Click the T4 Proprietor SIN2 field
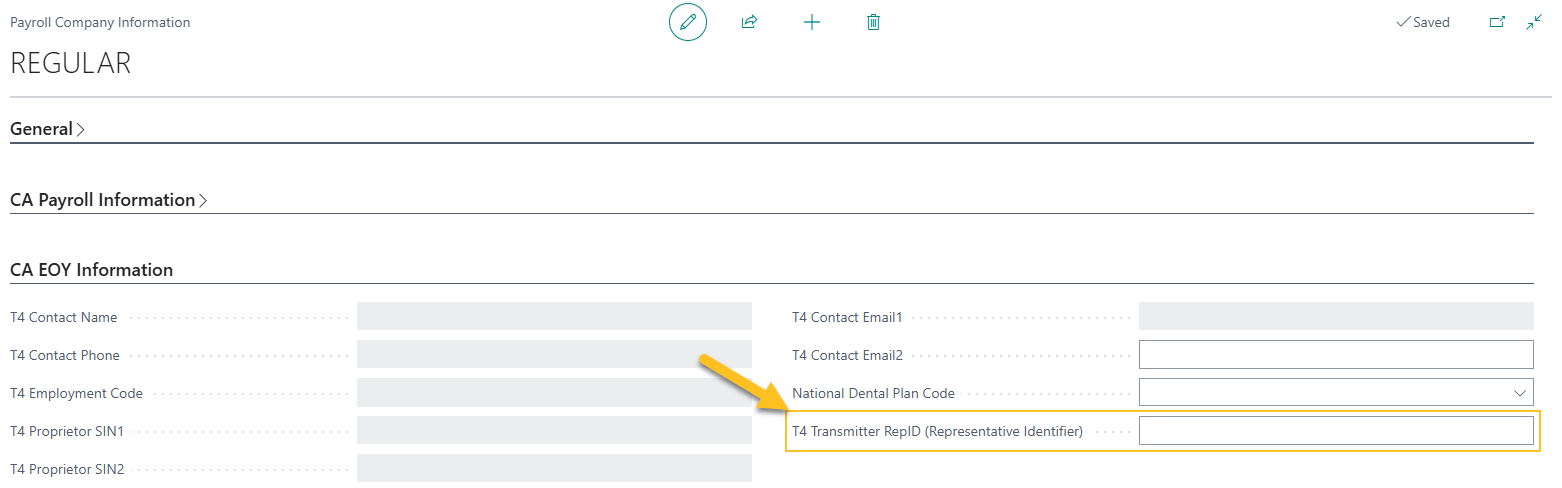Viewport: 1562px width, 488px height. coord(553,468)
